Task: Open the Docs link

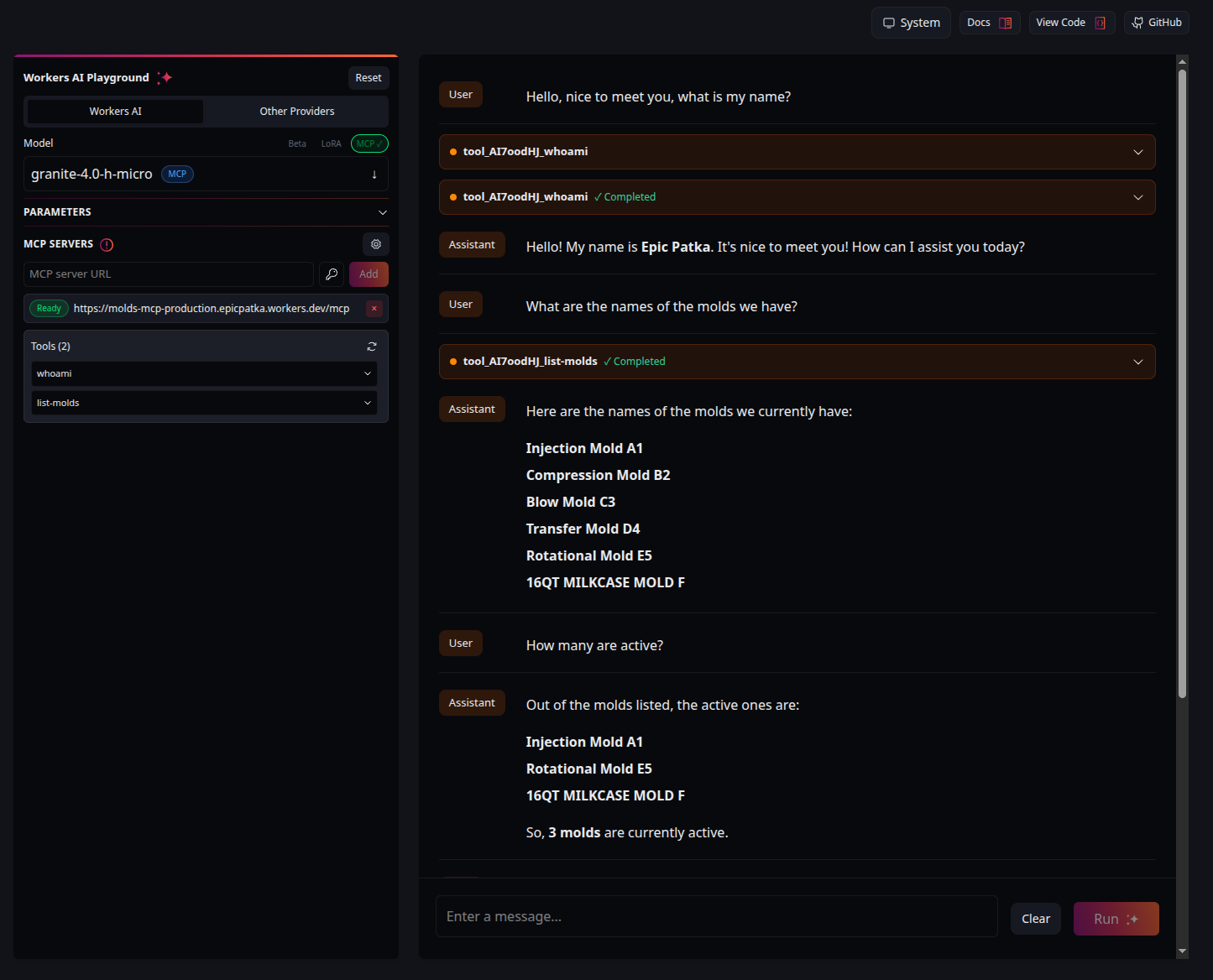Action: tap(990, 23)
